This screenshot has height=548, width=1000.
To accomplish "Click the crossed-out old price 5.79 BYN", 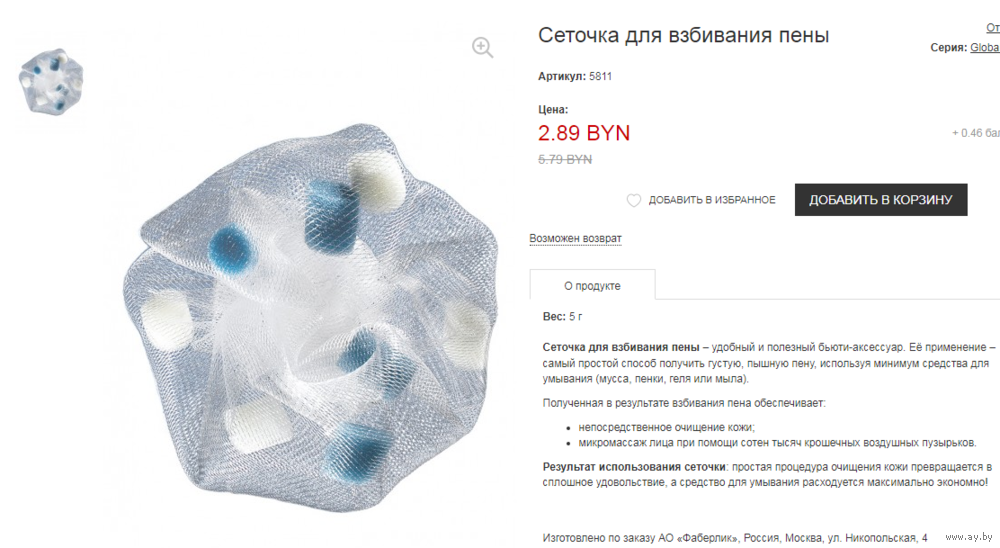I will point(564,159).
